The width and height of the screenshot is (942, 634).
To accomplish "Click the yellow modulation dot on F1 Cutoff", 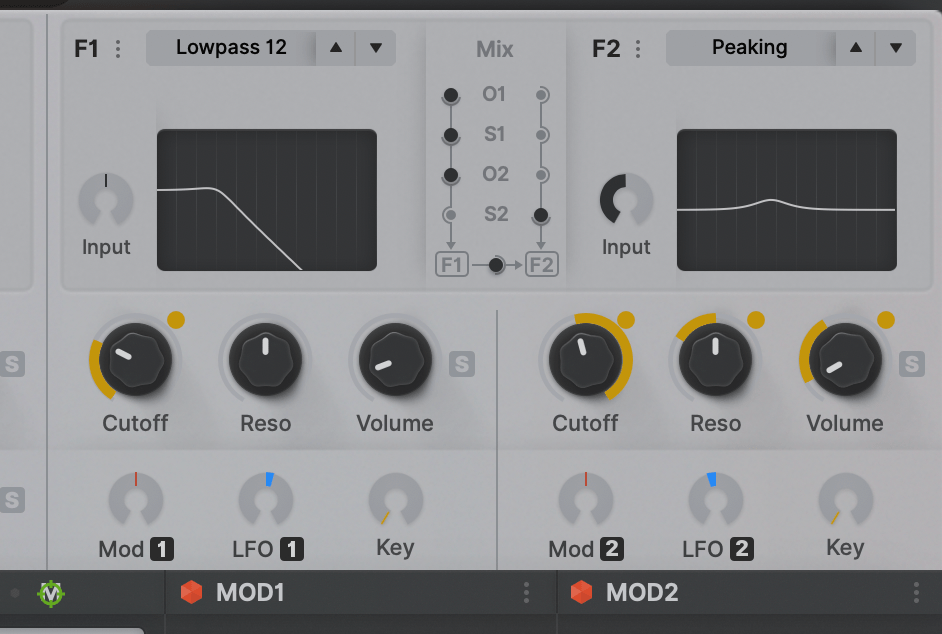I will pos(176,320).
